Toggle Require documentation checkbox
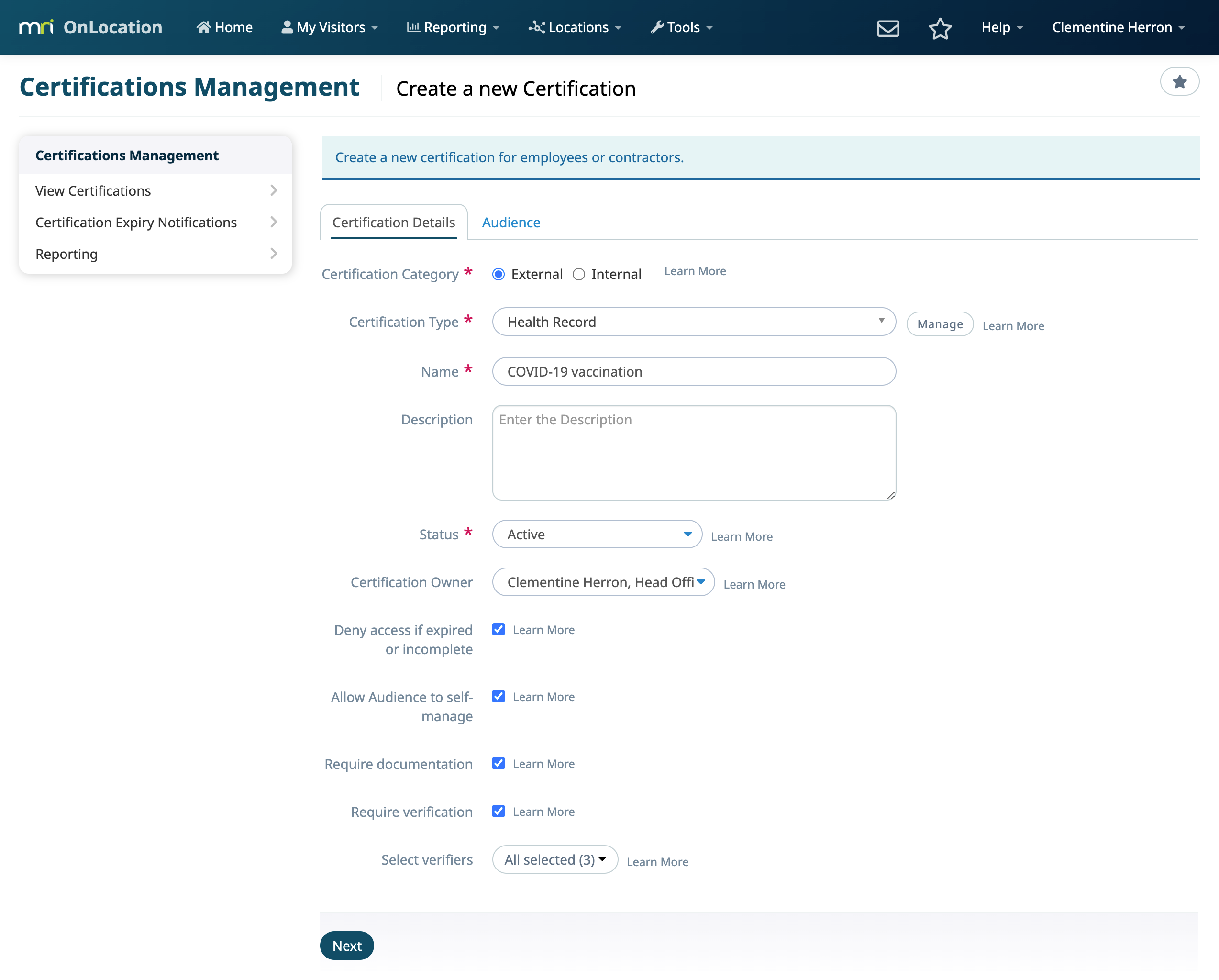1219x980 pixels. pyautogui.click(x=498, y=763)
